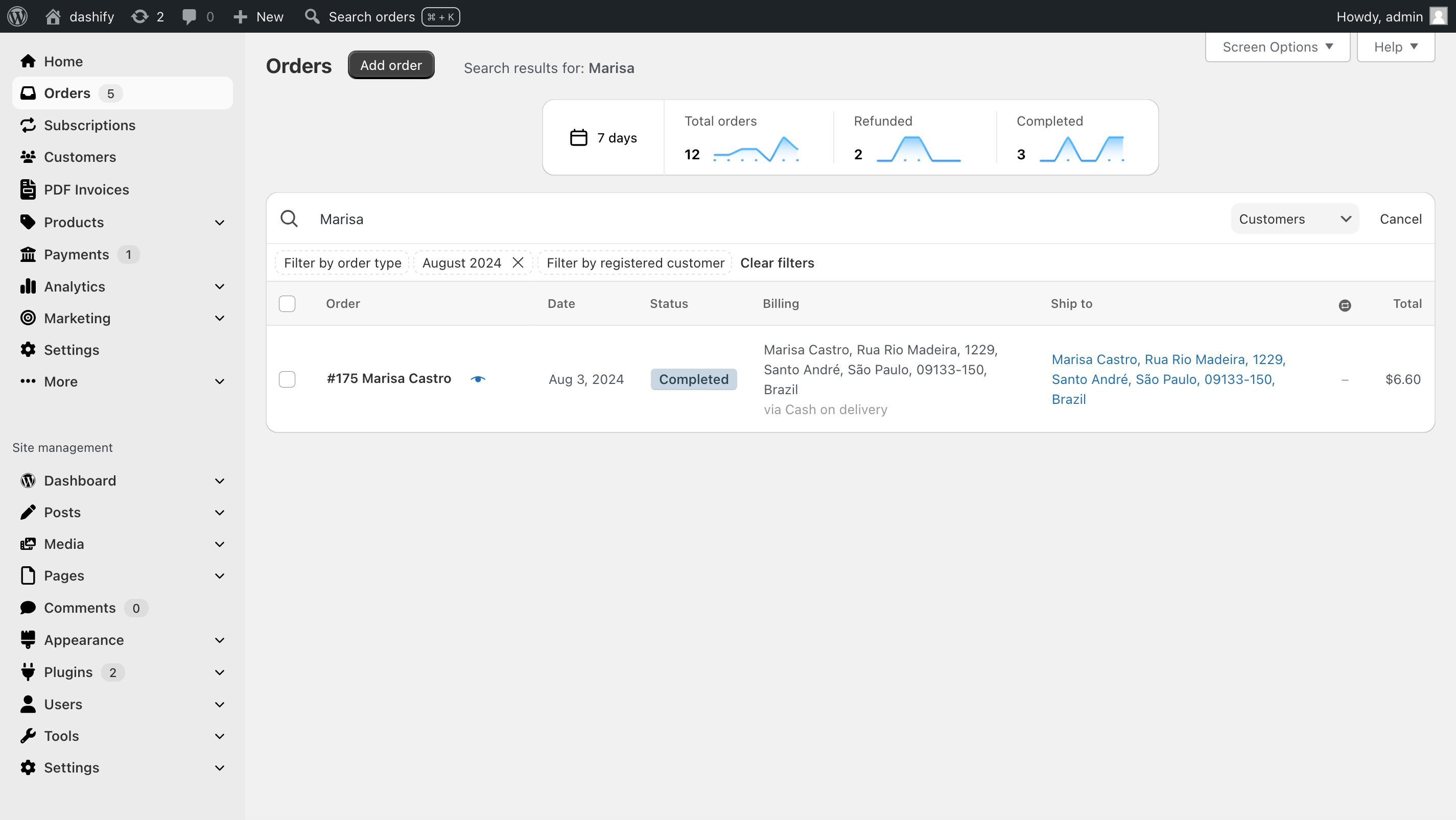Click the WordPress logo icon
The width and height of the screenshot is (1456, 820).
[17, 16]
